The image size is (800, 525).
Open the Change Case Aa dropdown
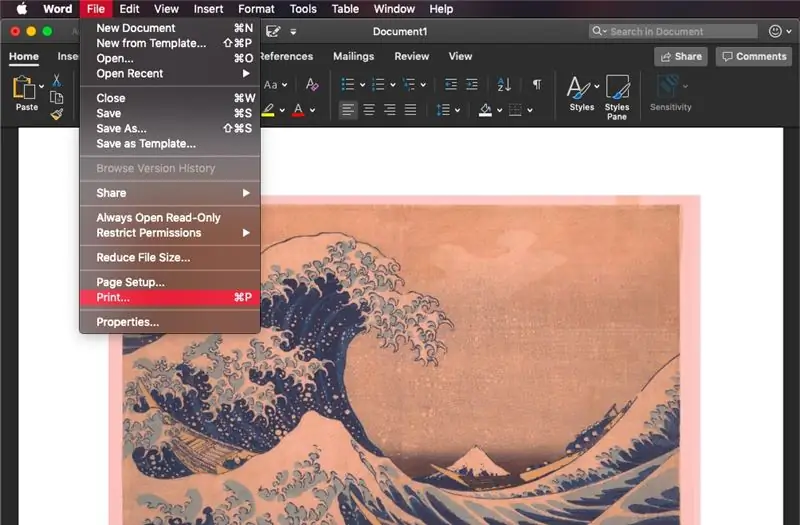[x=276, y=85]
